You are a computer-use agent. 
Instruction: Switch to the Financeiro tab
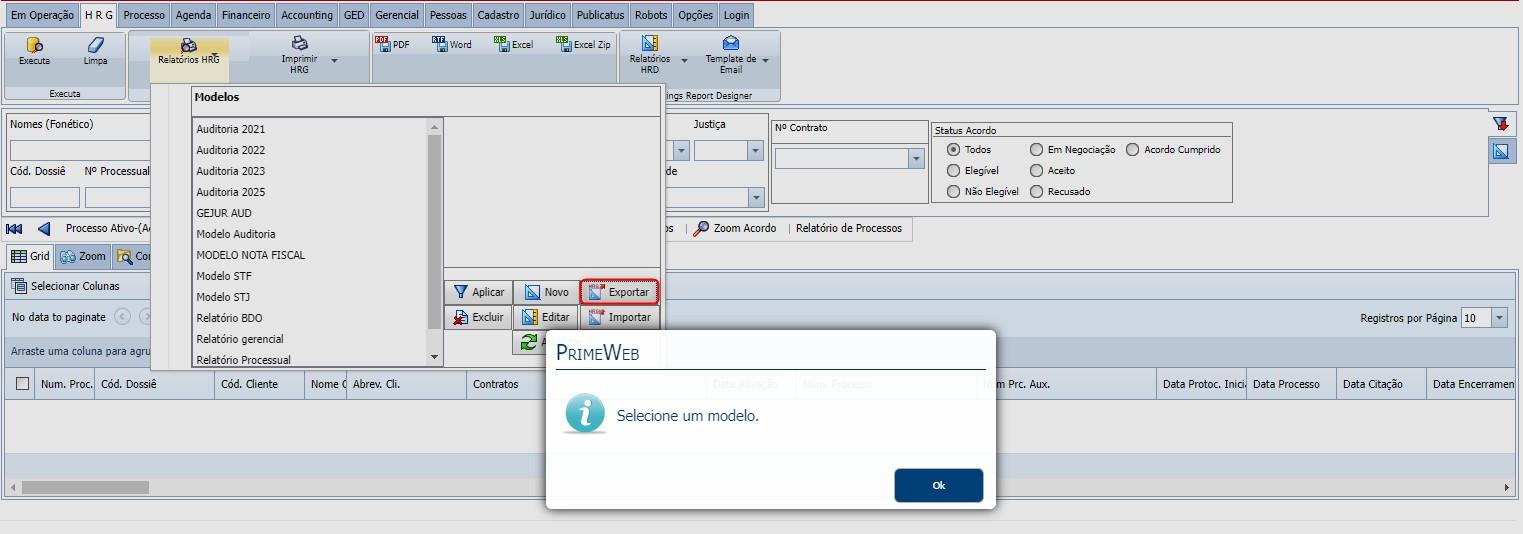click(245, 15)
